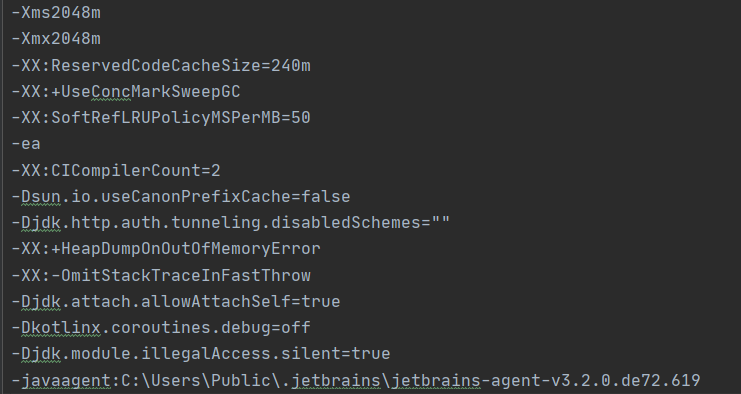Click the allowAttachSelf=true setting
This screenshot has height=394, width=741.
(241, 301)
